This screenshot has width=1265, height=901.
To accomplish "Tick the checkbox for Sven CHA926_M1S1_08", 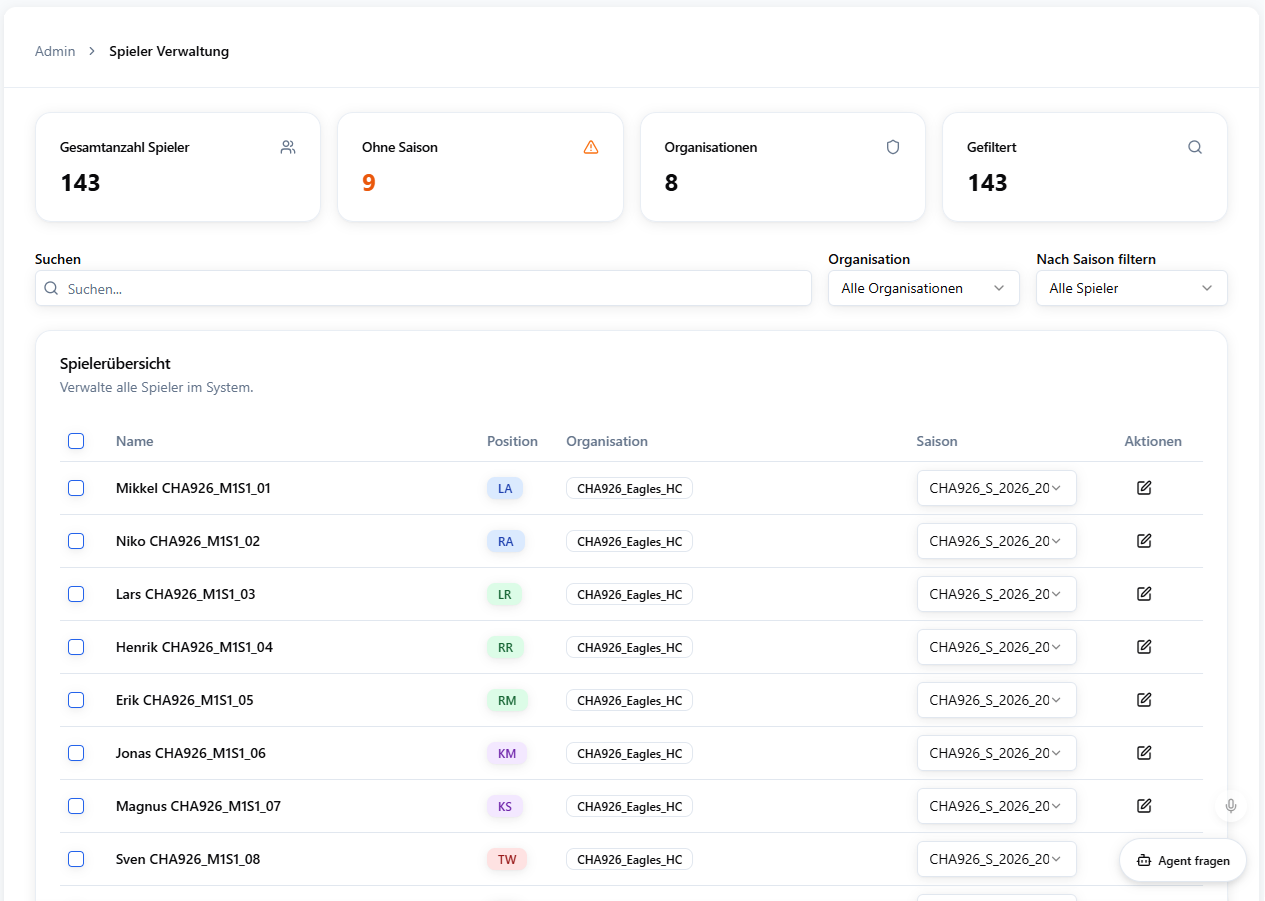I will click(76, 859).
